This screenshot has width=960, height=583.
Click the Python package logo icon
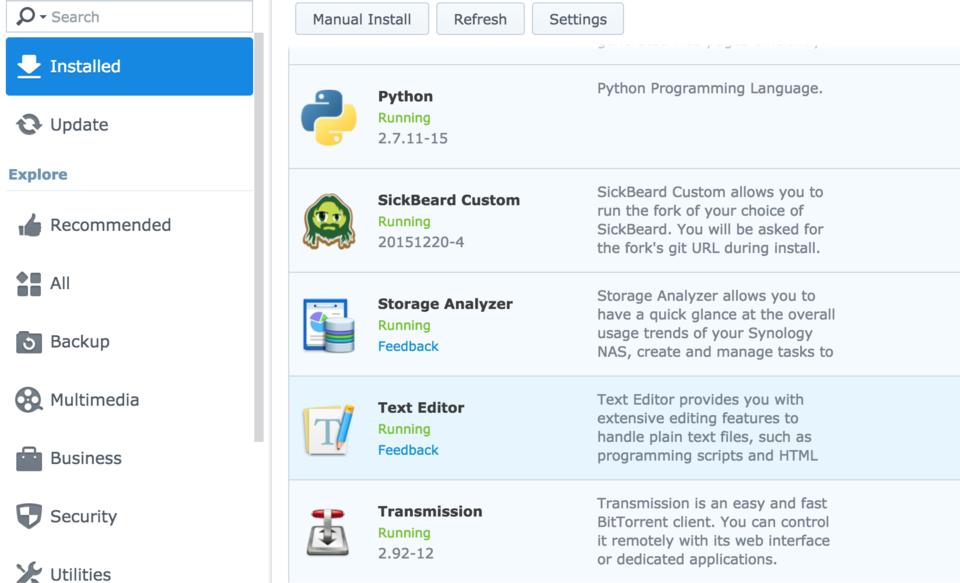point(329,118)
